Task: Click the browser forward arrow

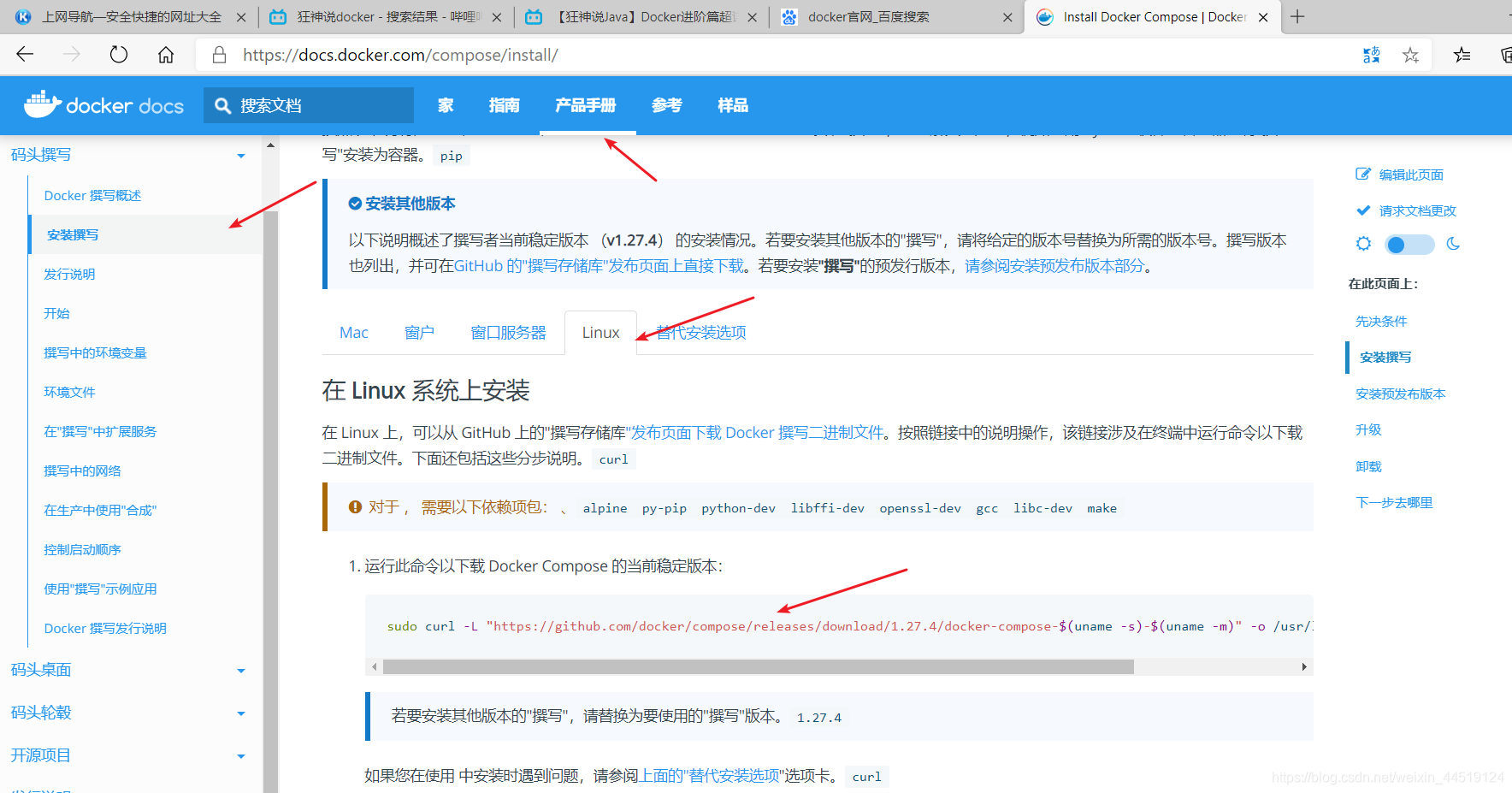Action: coord(72,55)
